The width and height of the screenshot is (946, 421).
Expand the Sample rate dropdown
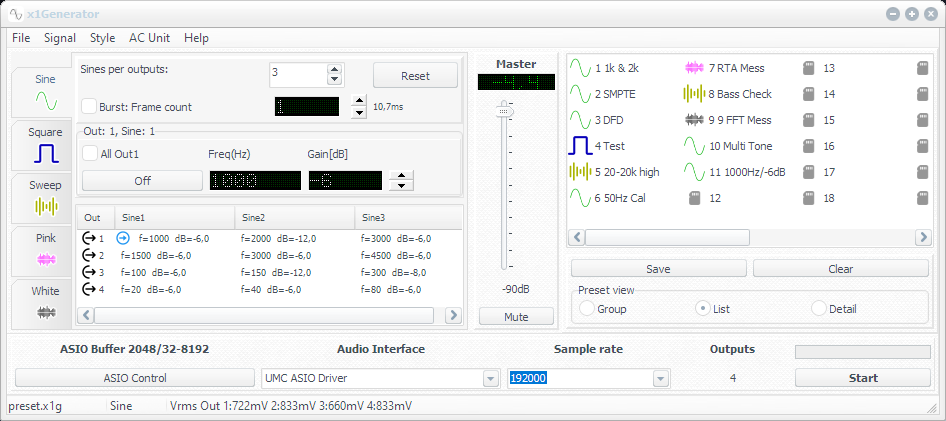click(x=660, y=378)
